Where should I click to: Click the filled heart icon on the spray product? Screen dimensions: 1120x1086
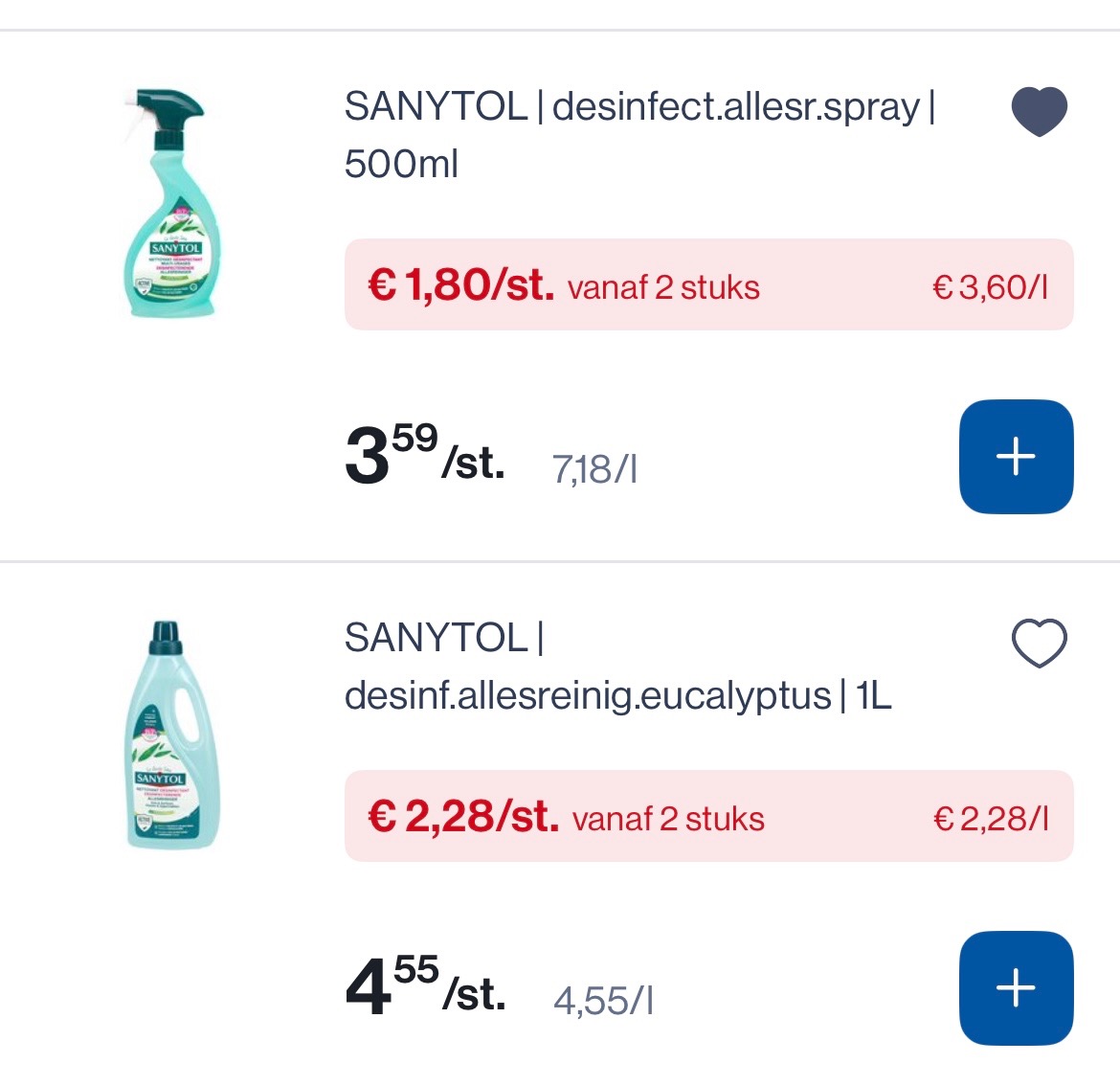(x=1039, y=109)
